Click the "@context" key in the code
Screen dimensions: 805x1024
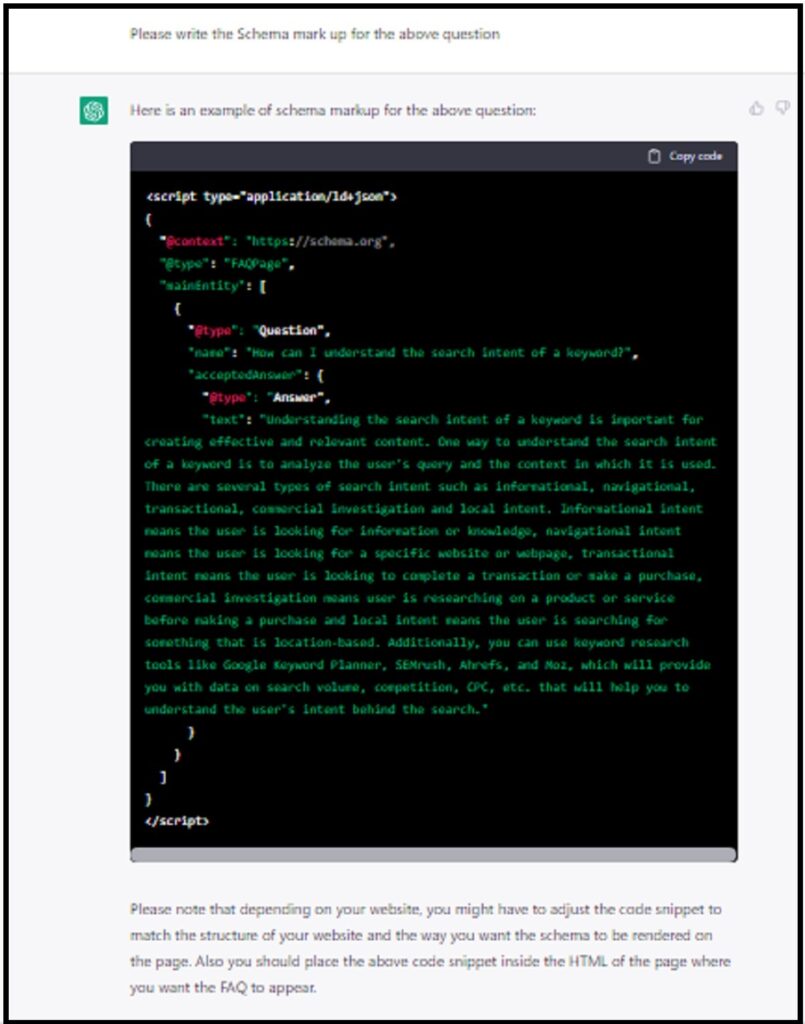(x=197, y=241)
